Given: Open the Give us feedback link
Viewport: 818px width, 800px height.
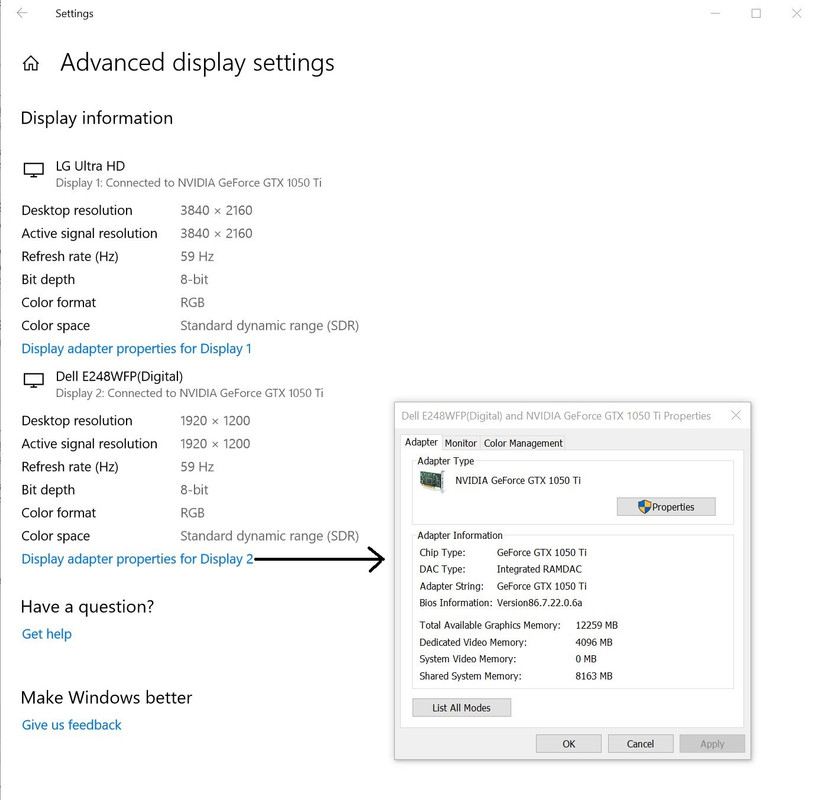Looking at the screenshot, I should [71, 725].
